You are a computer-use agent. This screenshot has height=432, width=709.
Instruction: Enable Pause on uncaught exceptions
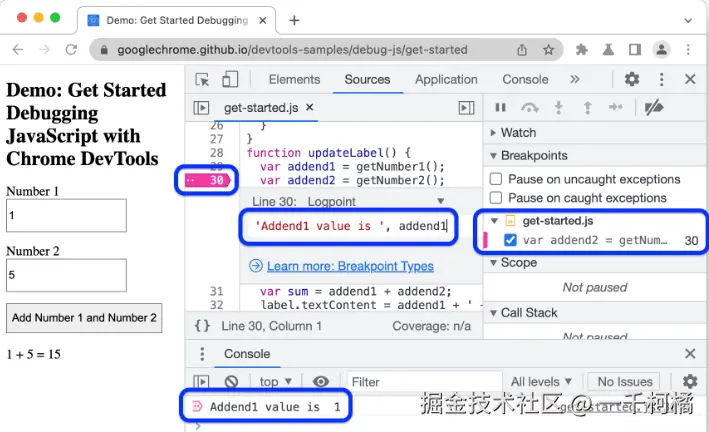tap(496, 179)
